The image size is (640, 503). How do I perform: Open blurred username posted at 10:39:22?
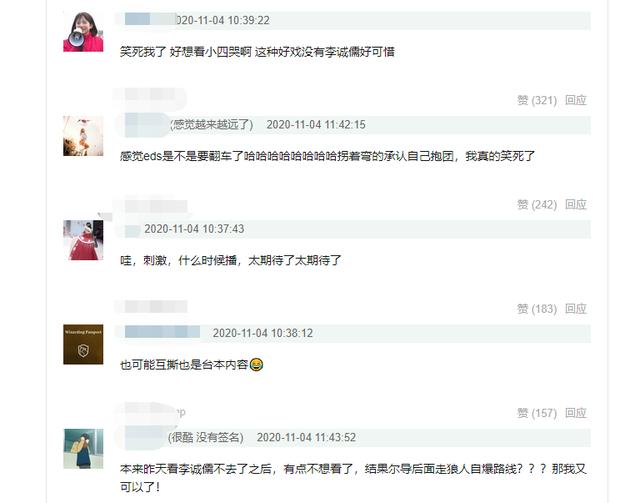149,20
